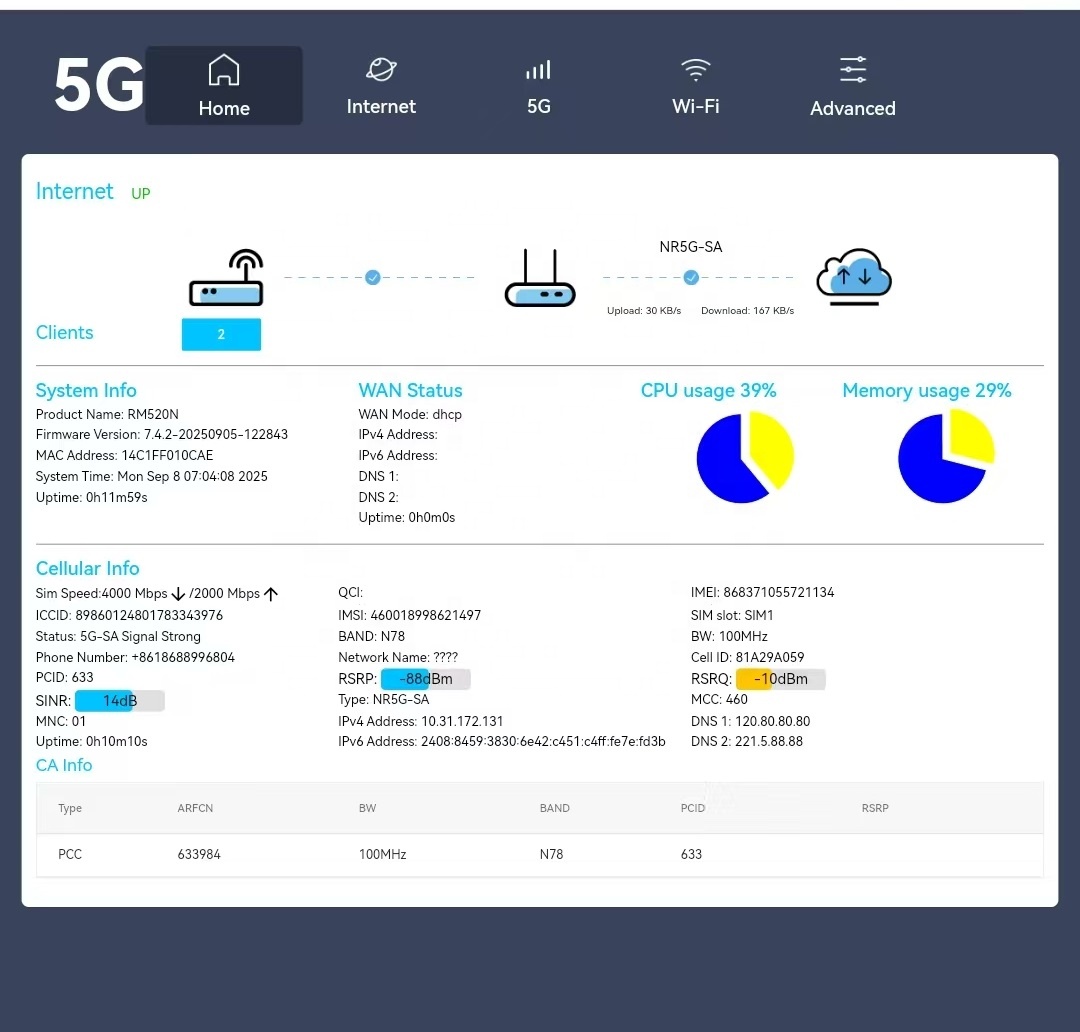Click the ARFCN column header
This screenshot has width=1080, height=1032.
coord(195,808)
